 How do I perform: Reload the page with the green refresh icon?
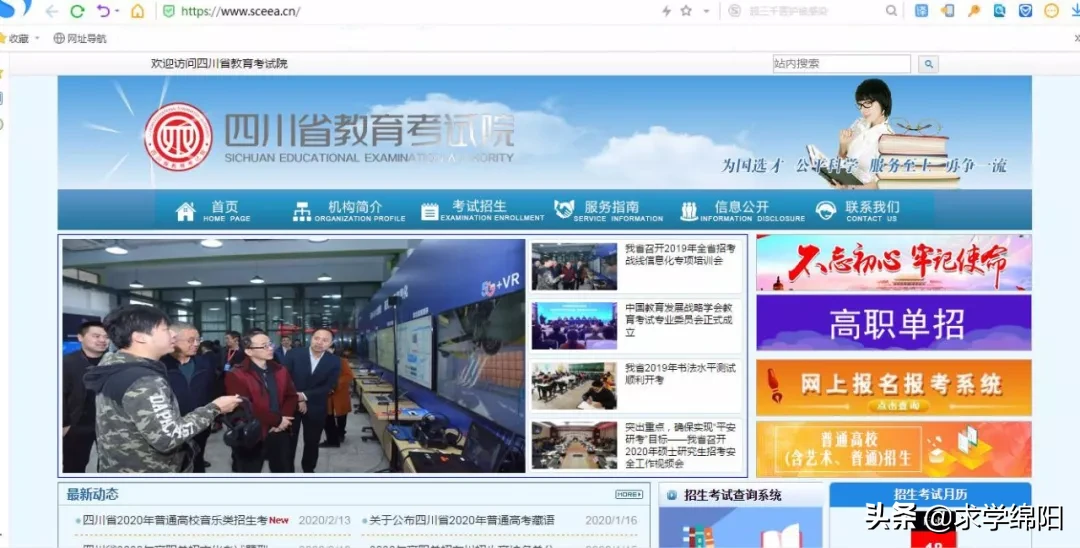(x=77, y=11)
